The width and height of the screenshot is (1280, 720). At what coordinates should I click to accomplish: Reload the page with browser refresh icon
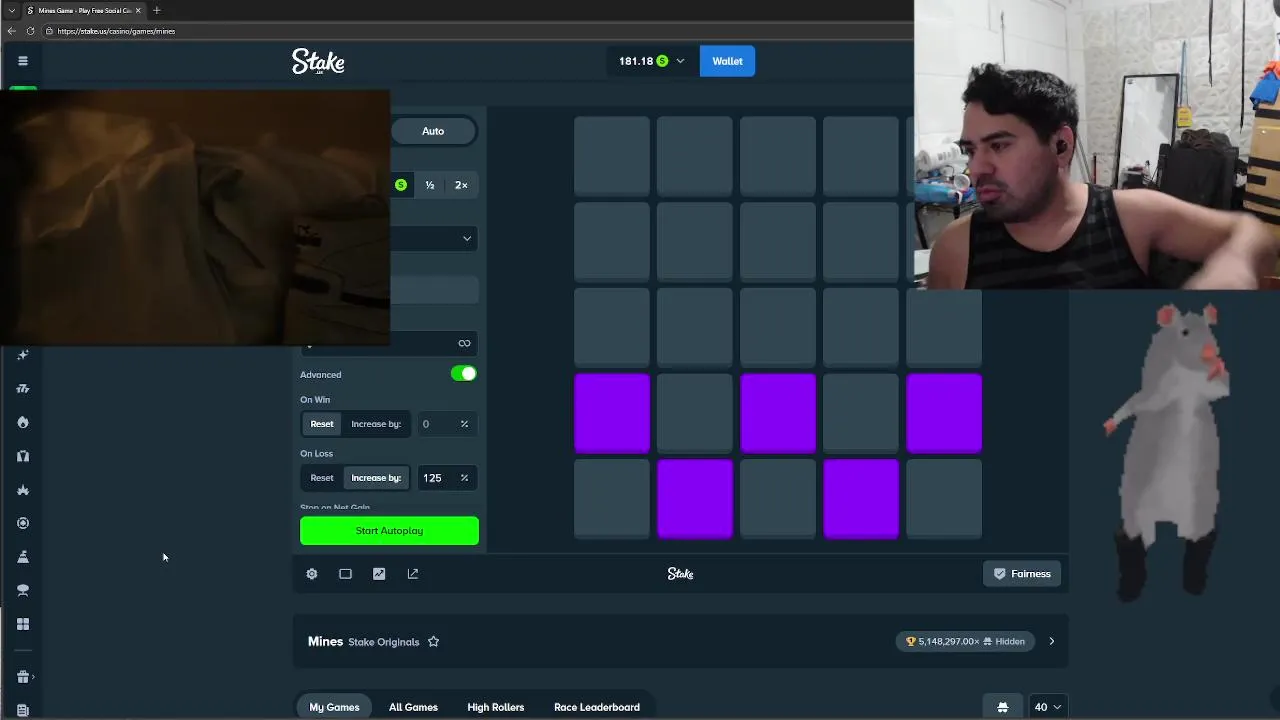pos(30,31)
